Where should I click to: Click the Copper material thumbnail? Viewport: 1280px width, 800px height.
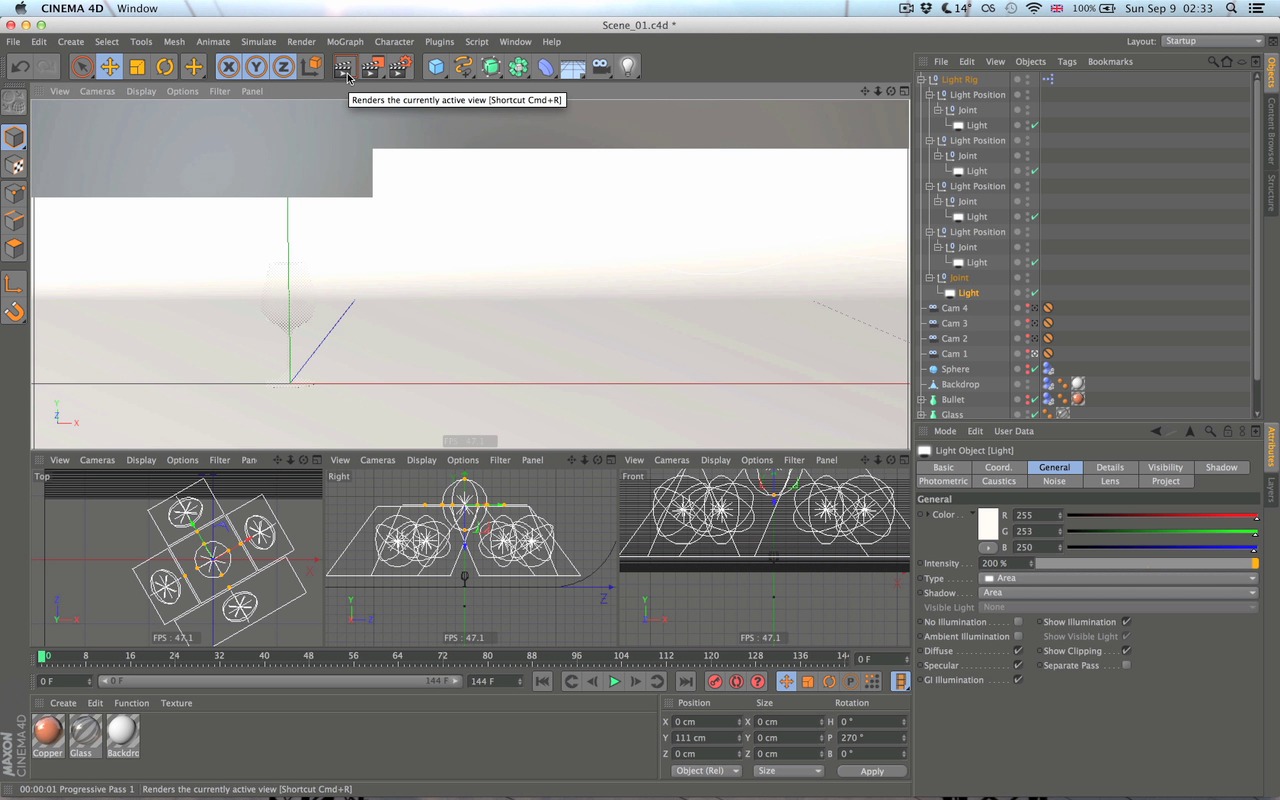click(x=47, y=731)
